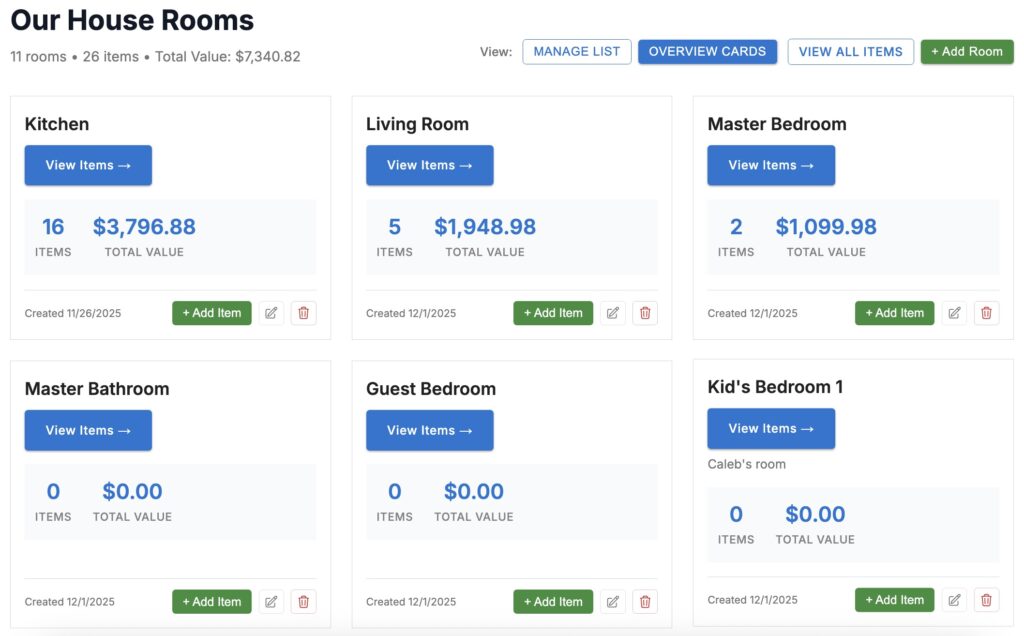Open the edit icon for Master Bedroom
1024x636 pixels.
pyautogui.click(x=954, y=313)
